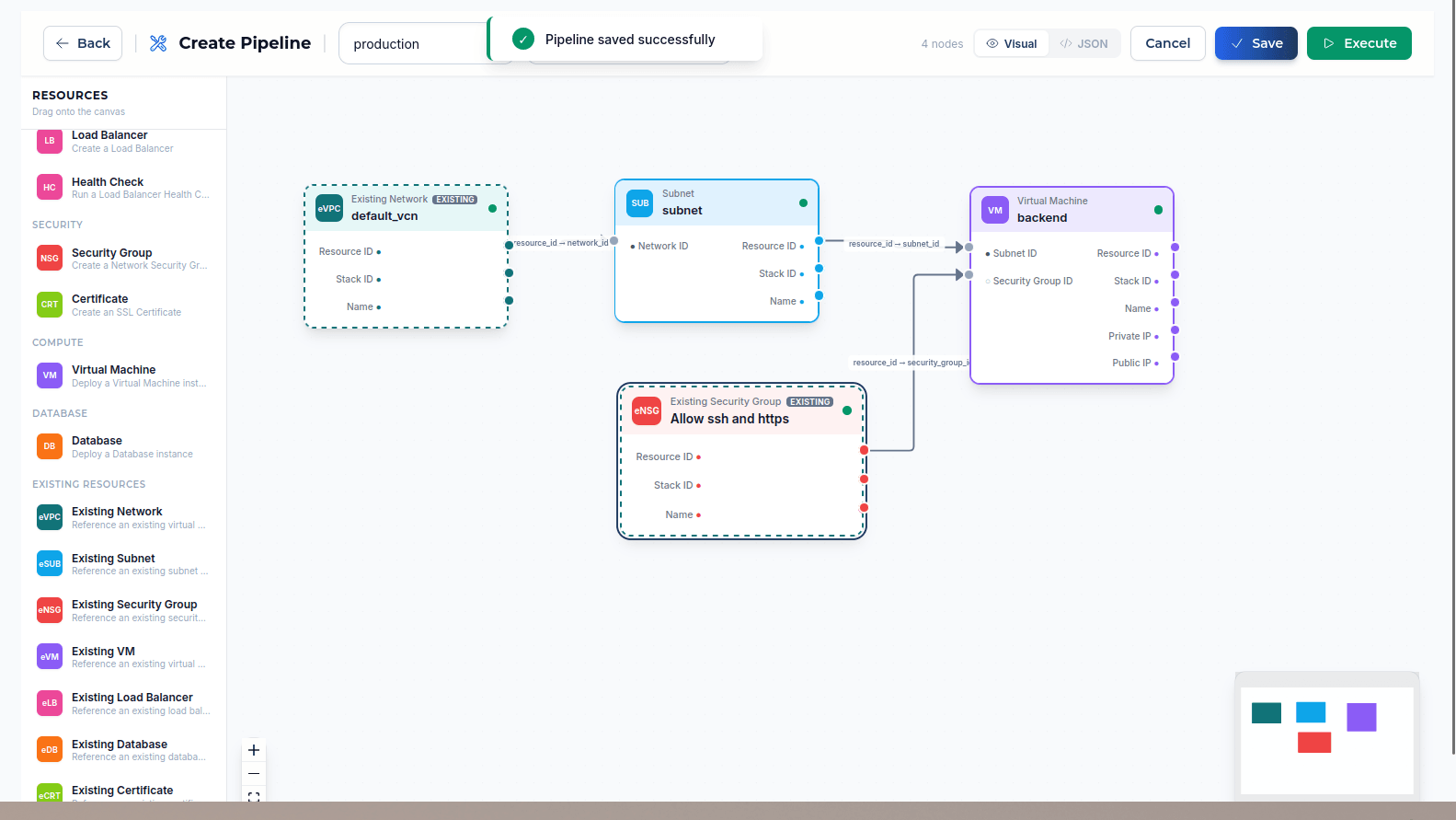Image resolution: width=1456 pixels, height=820 pixels.
Task: Click the Load Balancer LB icon
Action: tap(50, 141)
